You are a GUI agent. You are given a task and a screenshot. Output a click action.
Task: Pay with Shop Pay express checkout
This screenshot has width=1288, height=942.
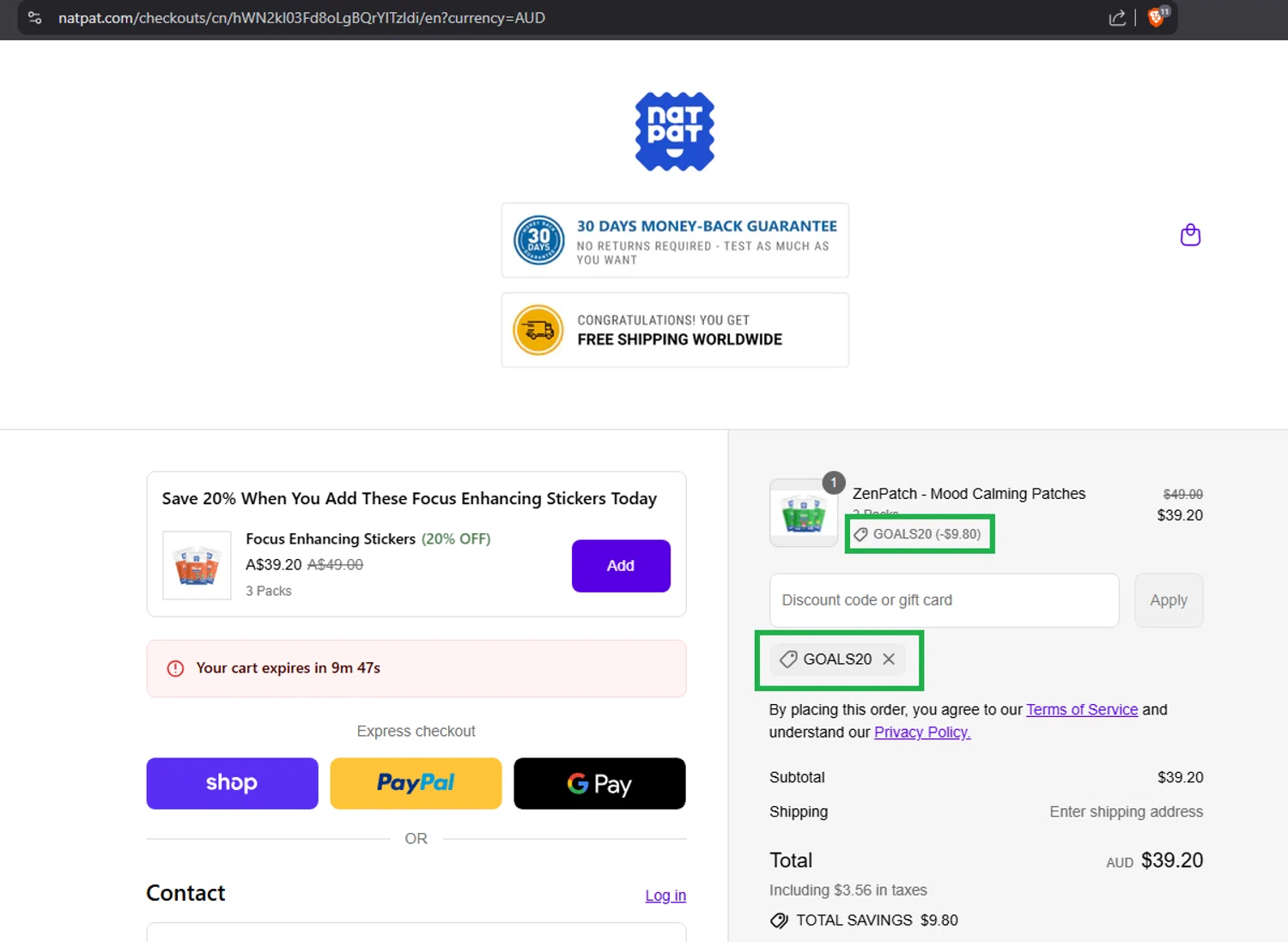(232, 783)
